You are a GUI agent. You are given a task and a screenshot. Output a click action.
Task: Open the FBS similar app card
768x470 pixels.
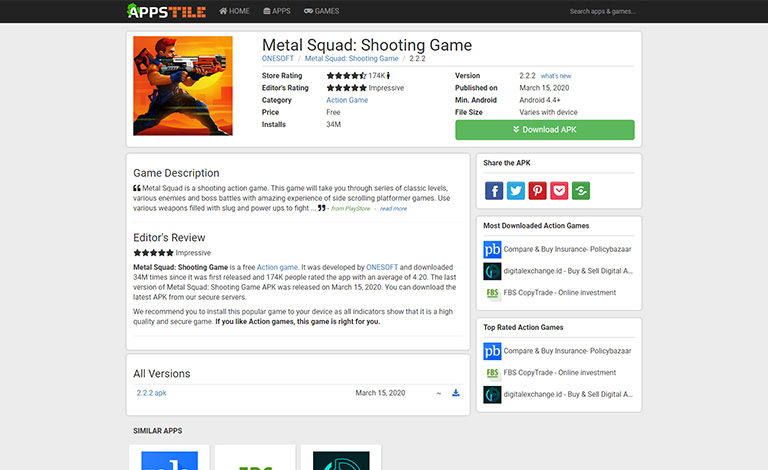coord(255,458)
